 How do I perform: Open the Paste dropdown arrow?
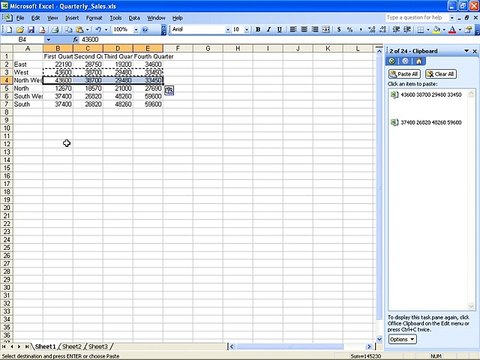(87, 30)
